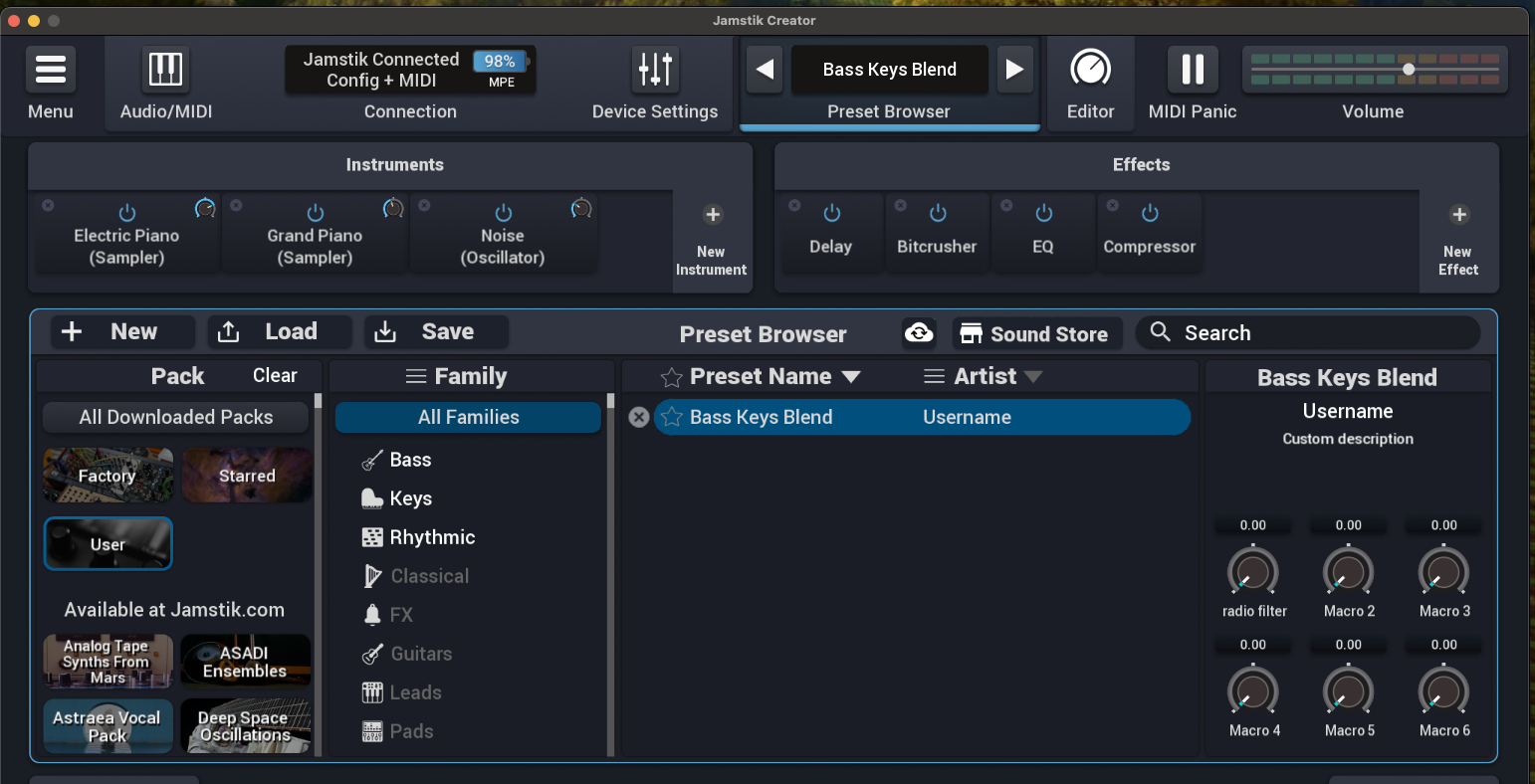
Task: Open Device Settings sliders icon
Action: 655,70
